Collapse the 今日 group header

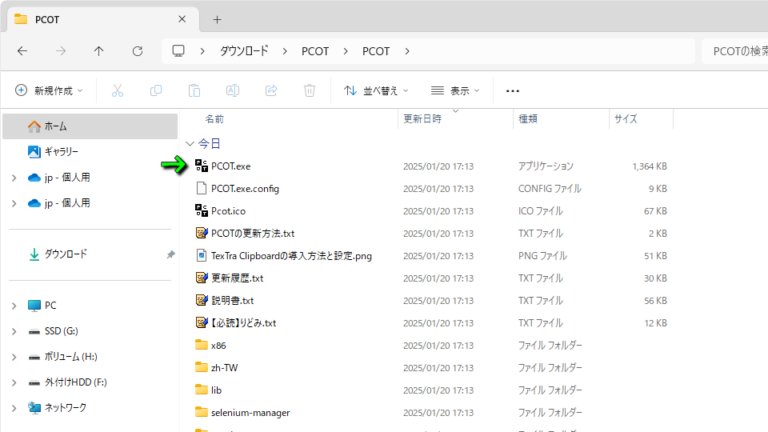[x=190, y=143]
